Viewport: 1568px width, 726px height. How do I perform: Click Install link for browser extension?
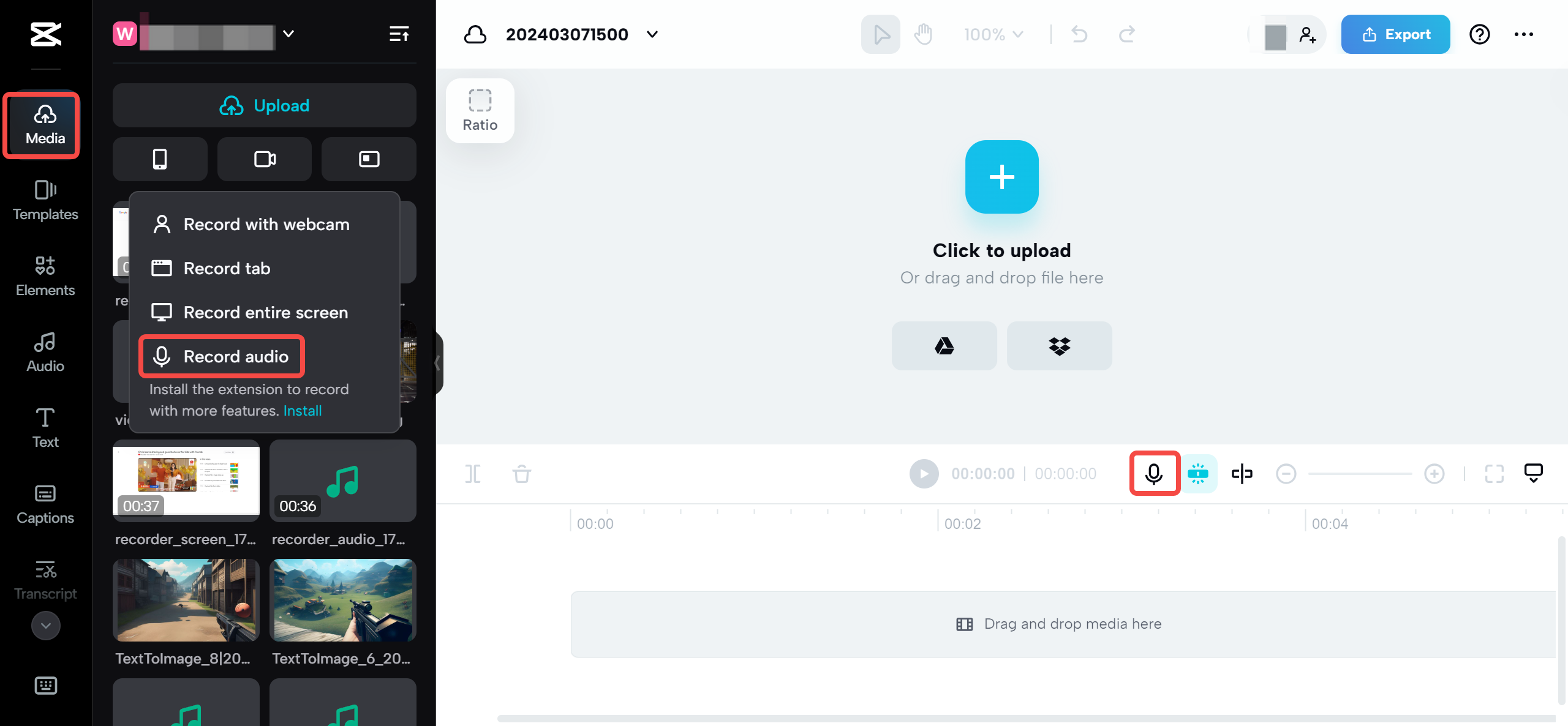302,410
